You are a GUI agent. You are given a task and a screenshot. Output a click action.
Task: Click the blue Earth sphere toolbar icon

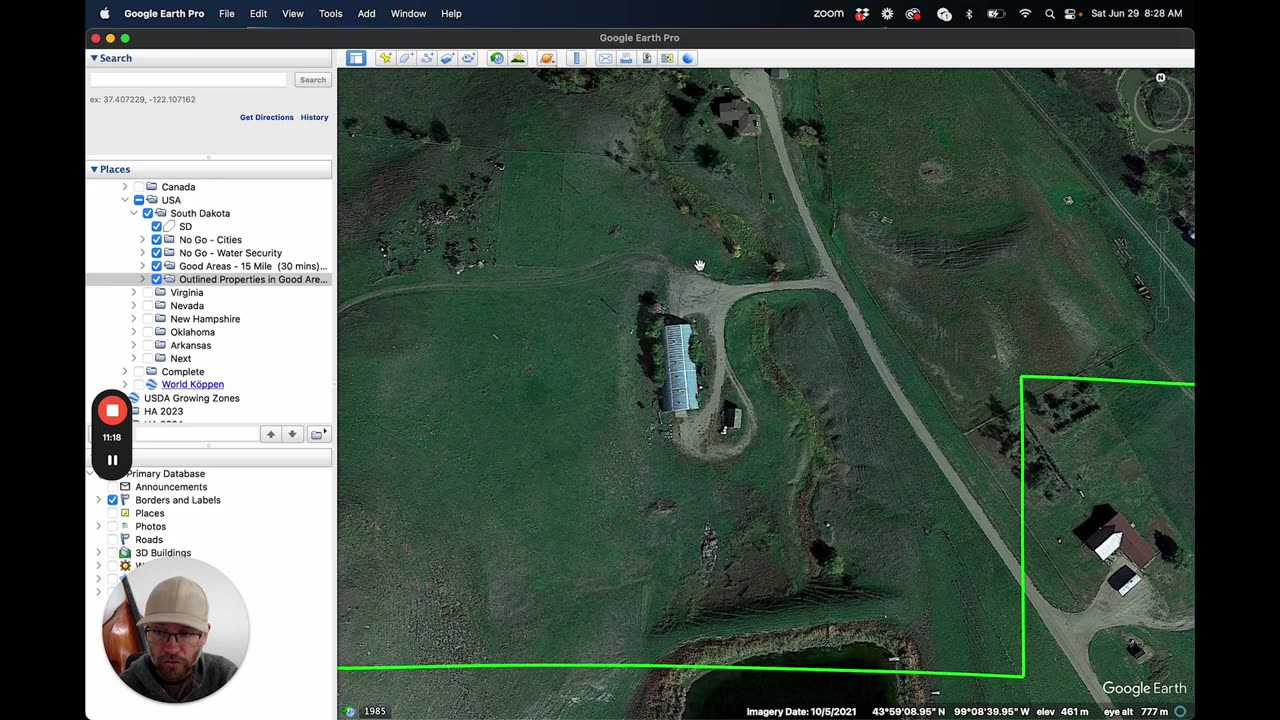[x=688, y=58]
